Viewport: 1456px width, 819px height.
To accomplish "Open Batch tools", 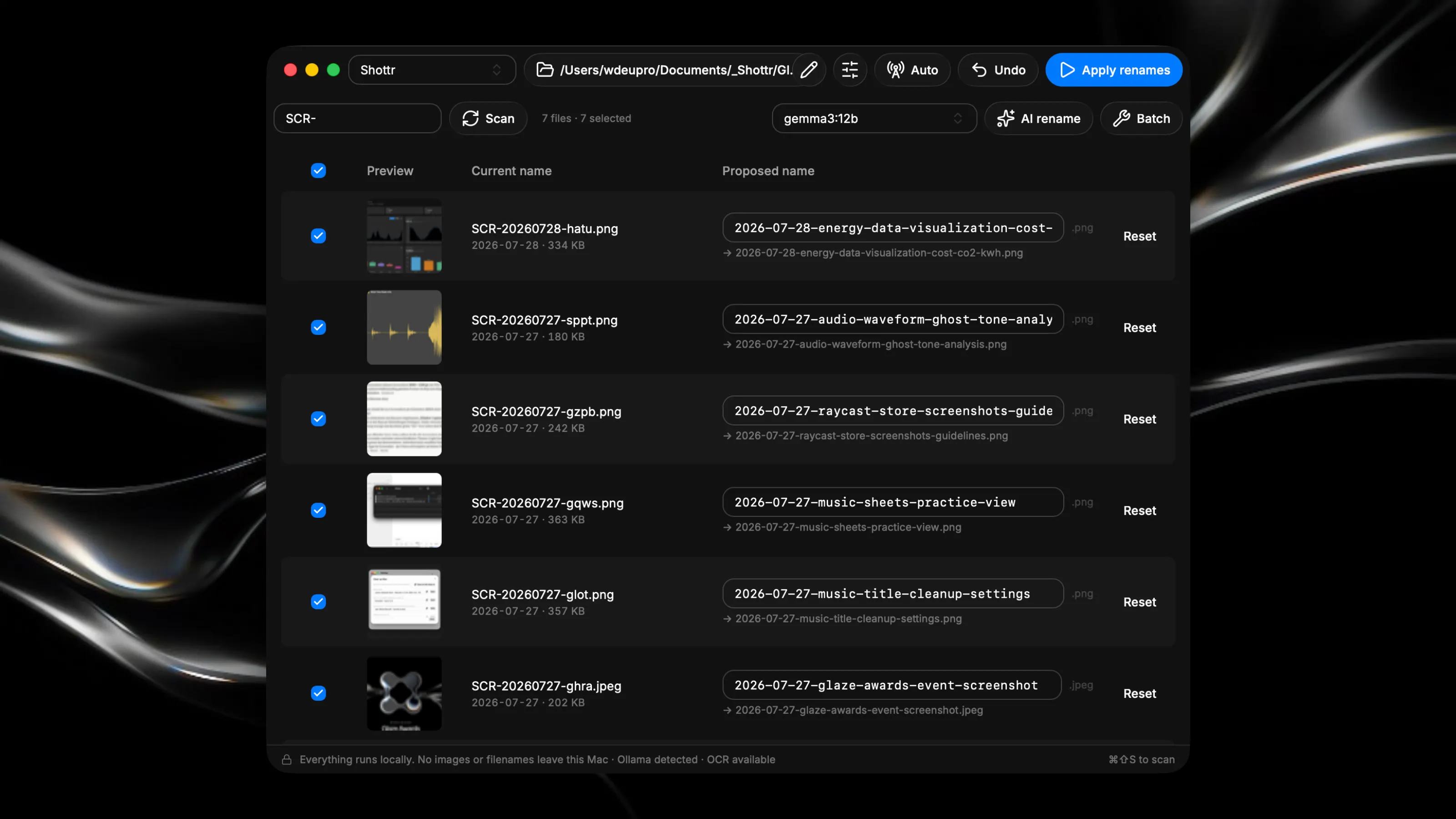I will [x=1141, y=119].
